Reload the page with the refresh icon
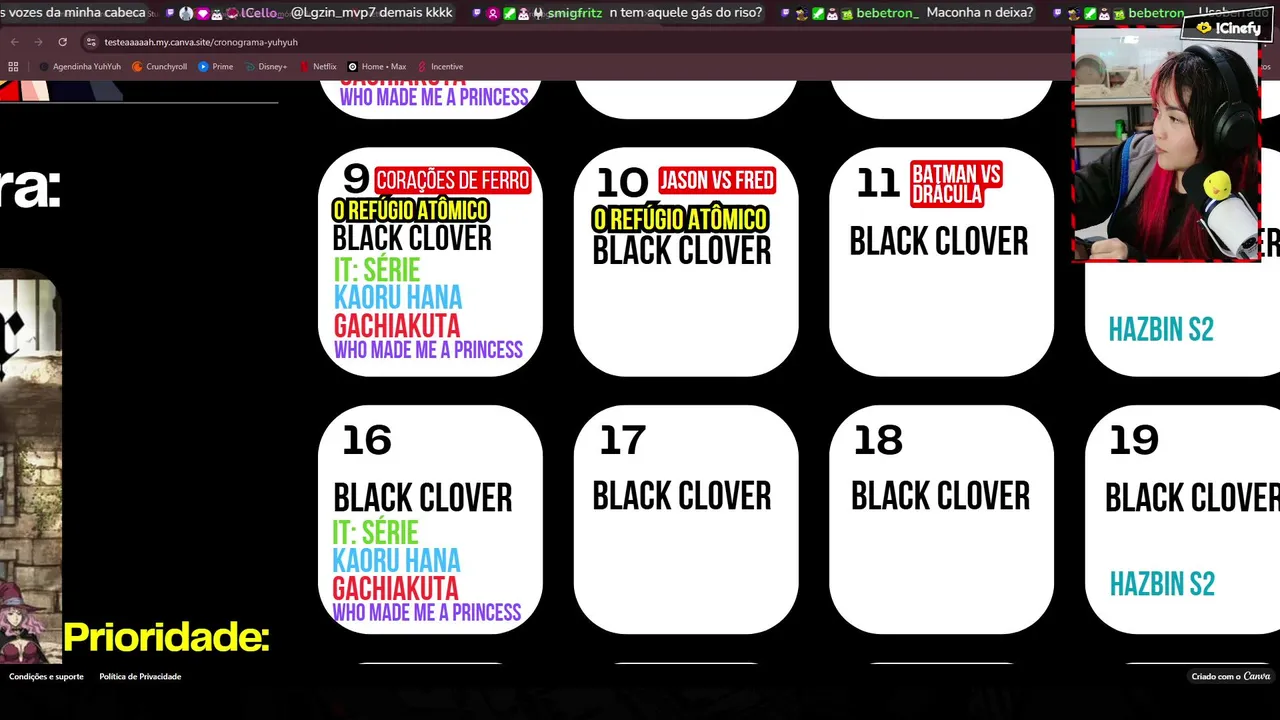The width and height of the screenshot is (1280, 720). tap(62, 42)
